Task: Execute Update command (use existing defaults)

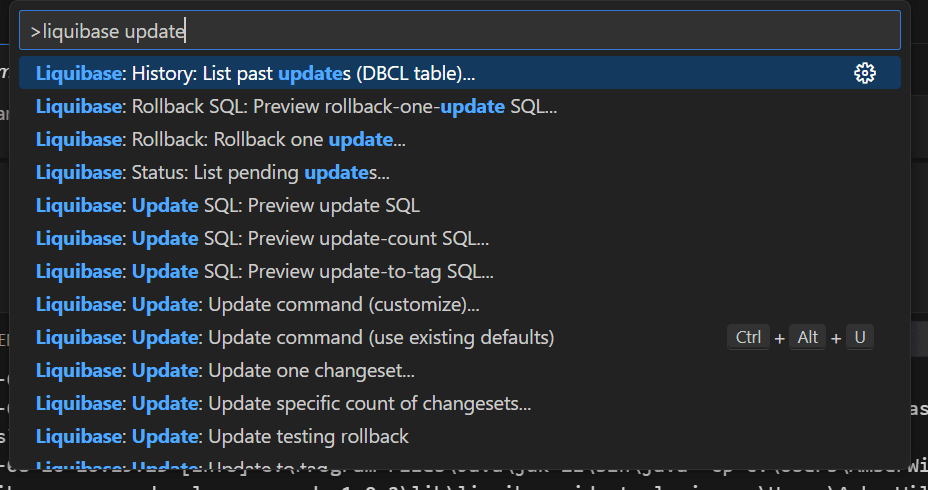Action: (x=294, y=337)
